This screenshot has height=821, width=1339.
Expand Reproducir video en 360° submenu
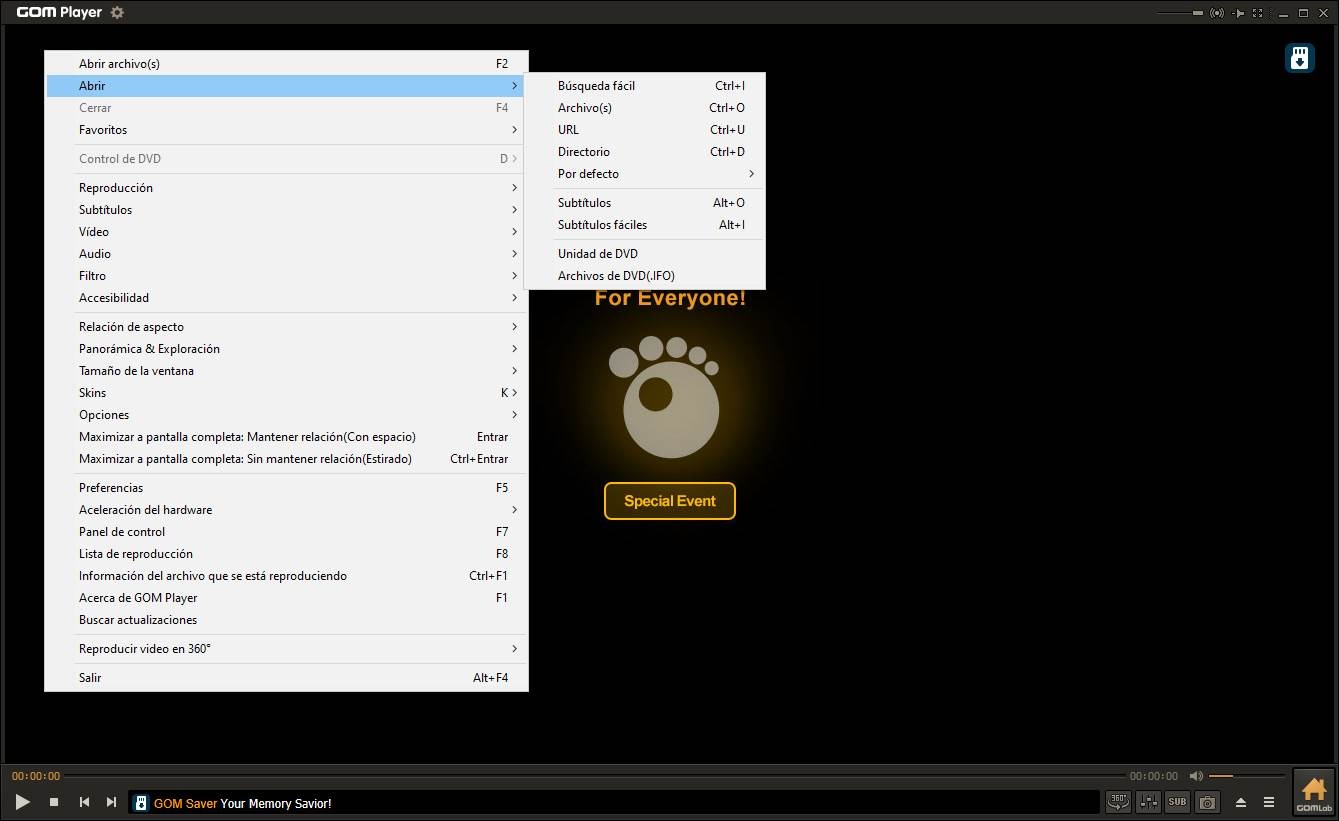286,649
